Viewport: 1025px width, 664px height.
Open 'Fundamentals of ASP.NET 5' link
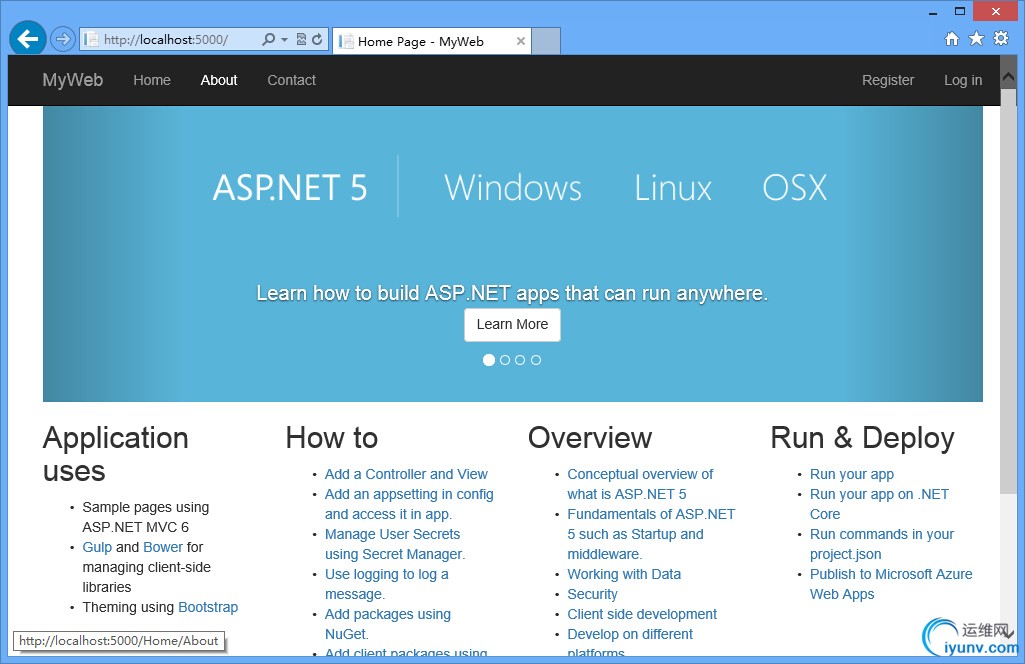click(651, 534)
